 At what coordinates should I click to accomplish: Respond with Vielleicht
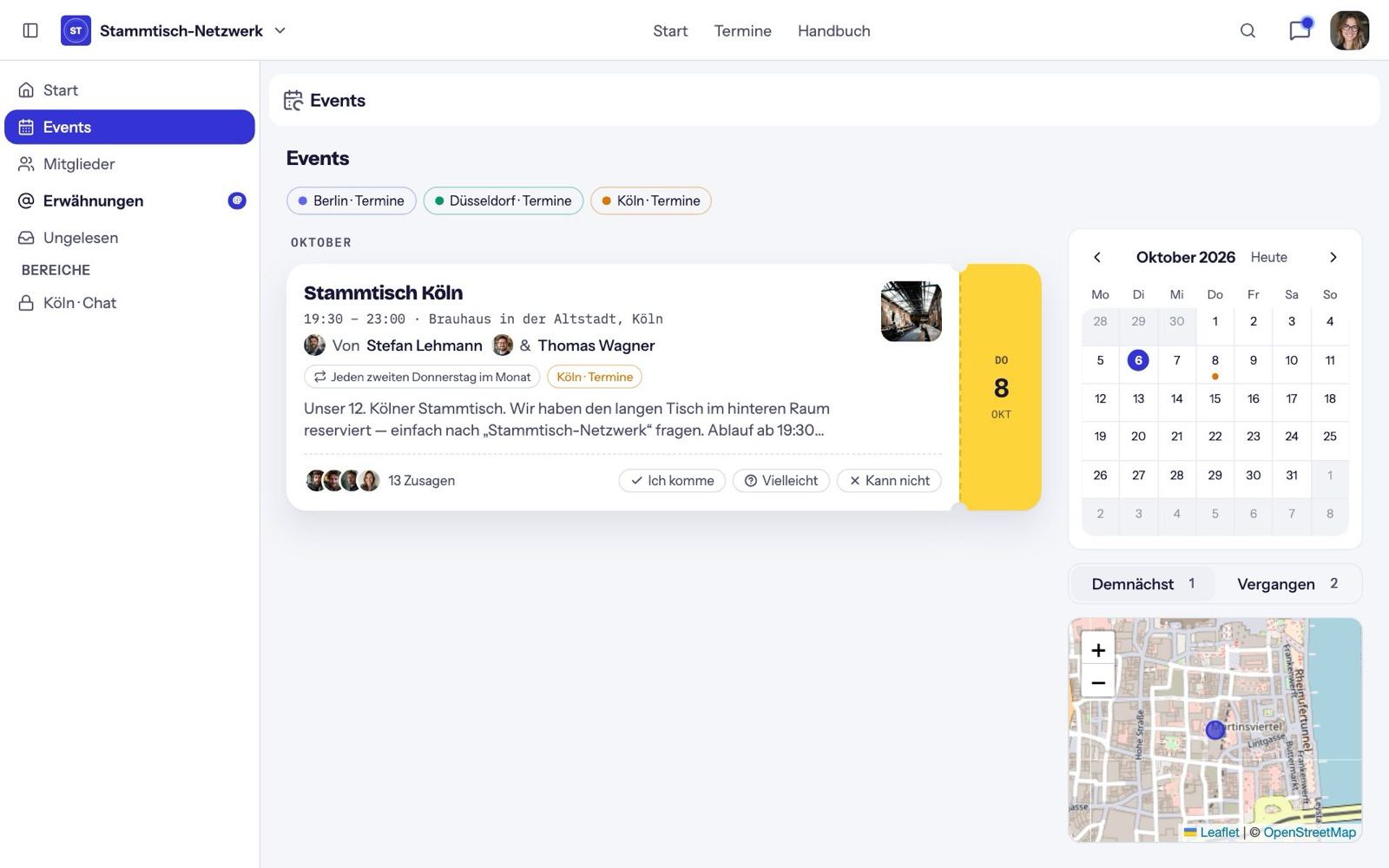781,481
